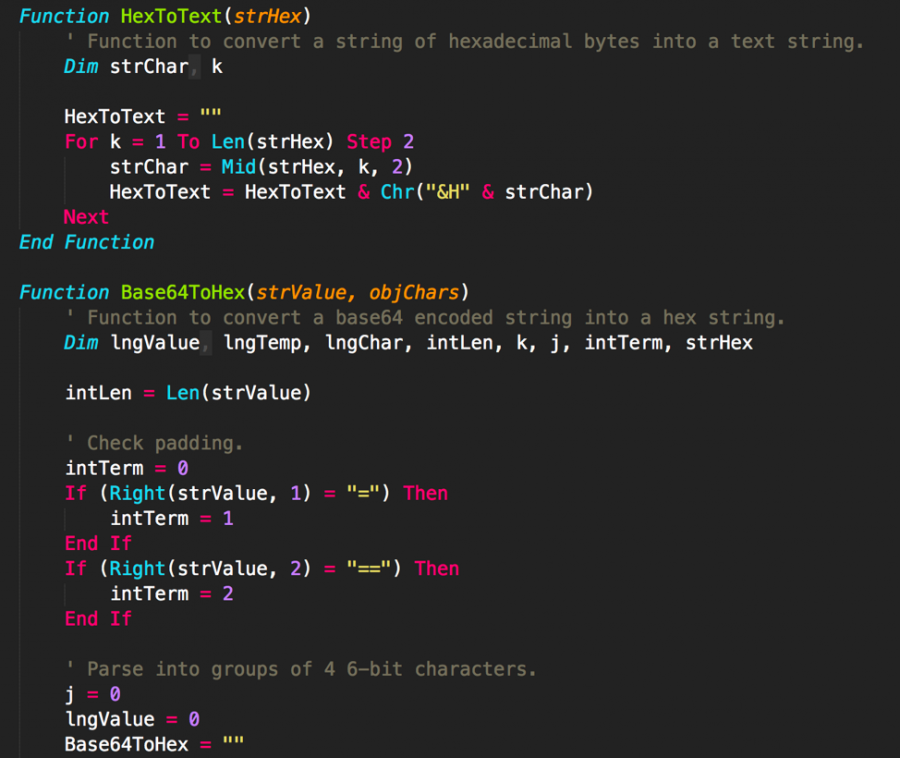Select the Mid function call
The image size is (900, 758).
coord(236,166)
